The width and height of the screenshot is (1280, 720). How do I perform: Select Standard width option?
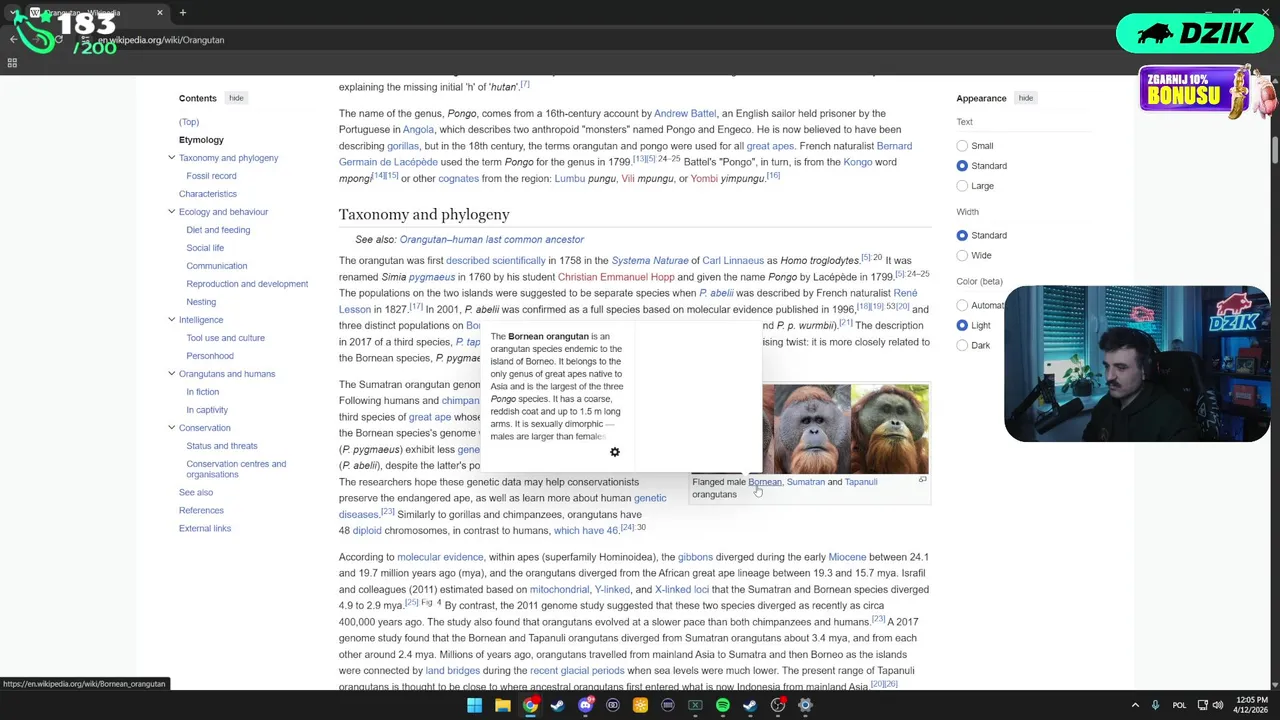pos(962,235)
